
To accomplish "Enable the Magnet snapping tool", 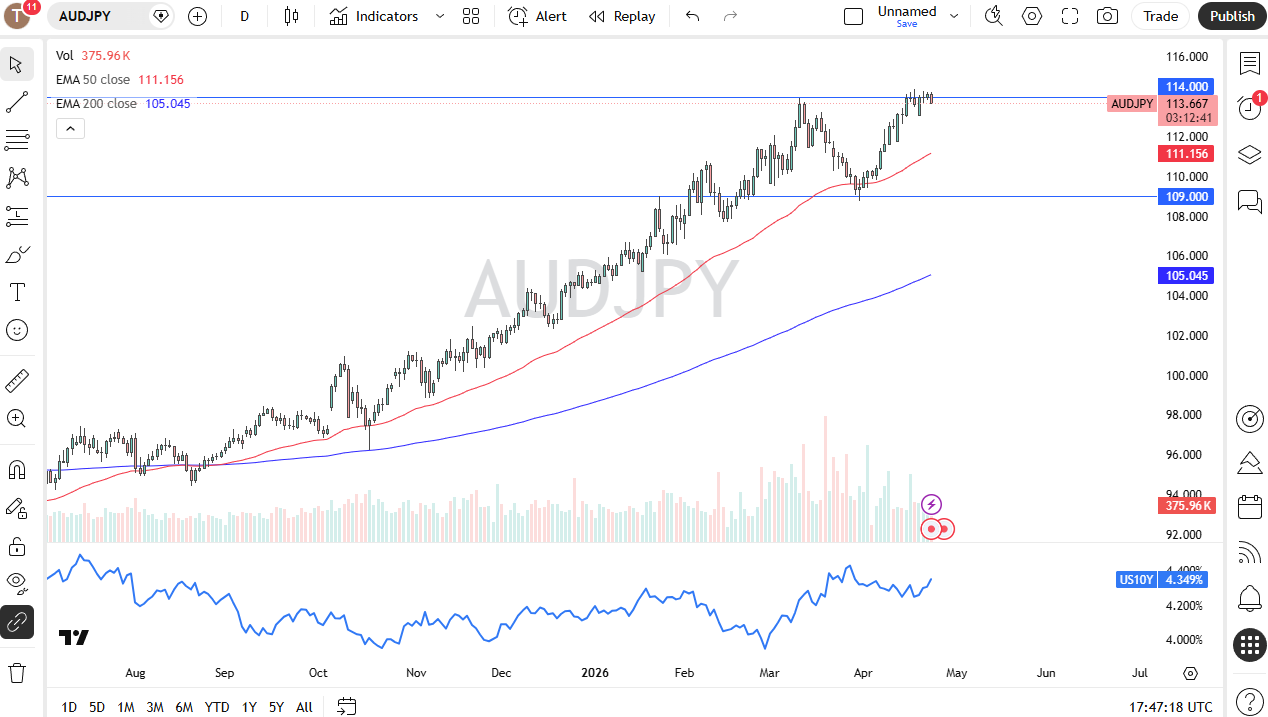I will [x=16, y=470].
